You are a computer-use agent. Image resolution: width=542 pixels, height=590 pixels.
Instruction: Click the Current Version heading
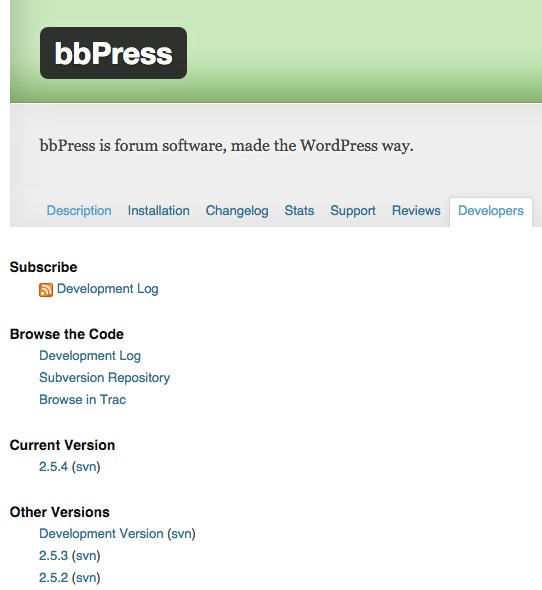(x=62, y=445)
